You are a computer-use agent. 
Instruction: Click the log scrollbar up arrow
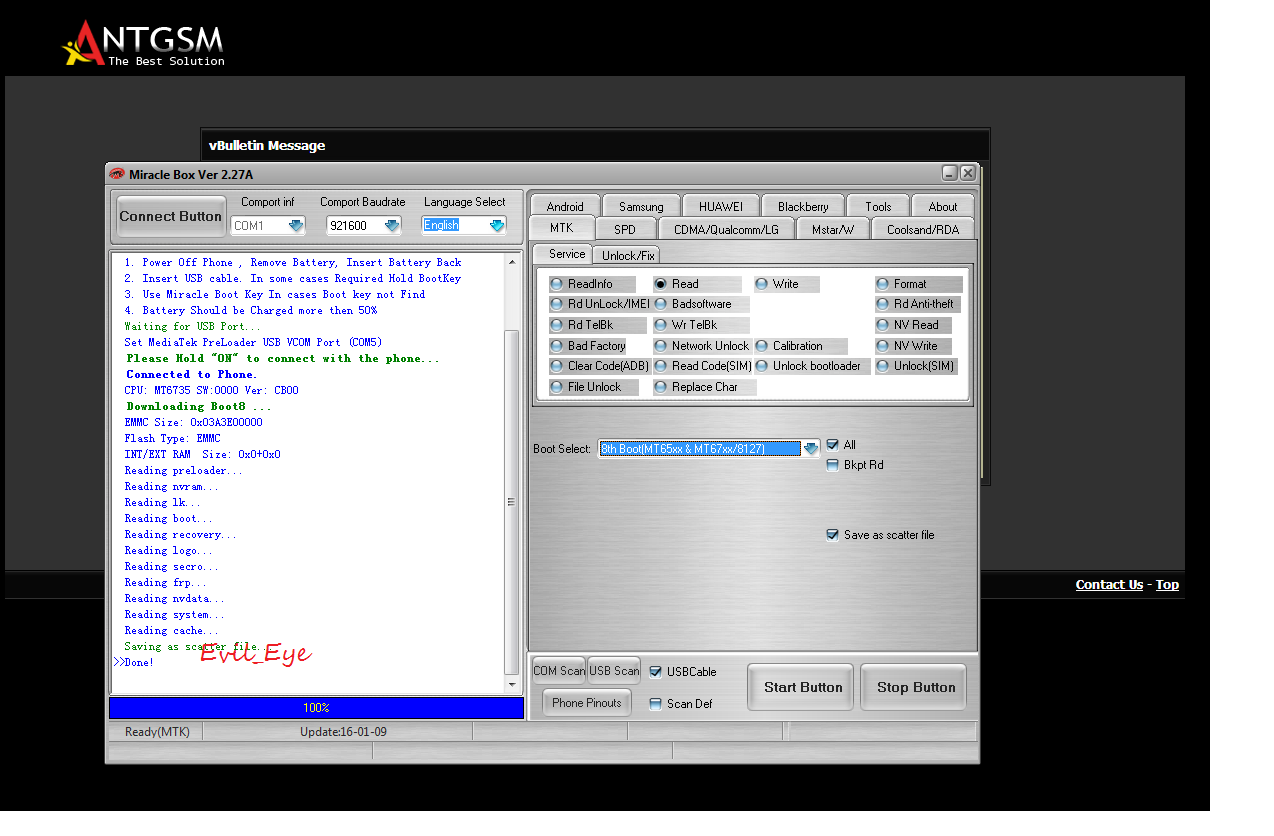pos(513,262)
